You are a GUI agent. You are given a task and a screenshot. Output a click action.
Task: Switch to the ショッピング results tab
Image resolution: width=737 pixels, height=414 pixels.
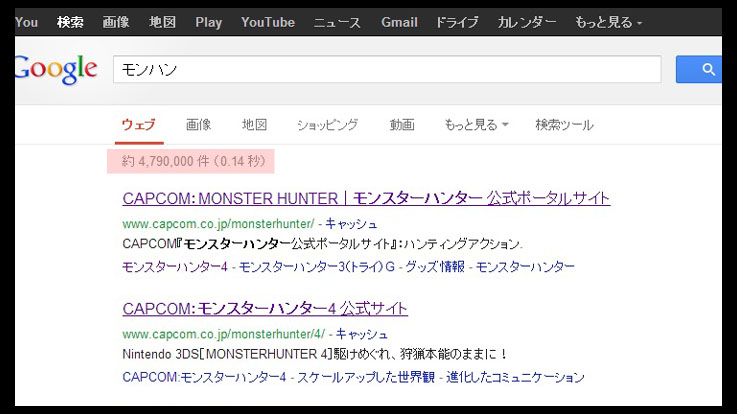328,125
